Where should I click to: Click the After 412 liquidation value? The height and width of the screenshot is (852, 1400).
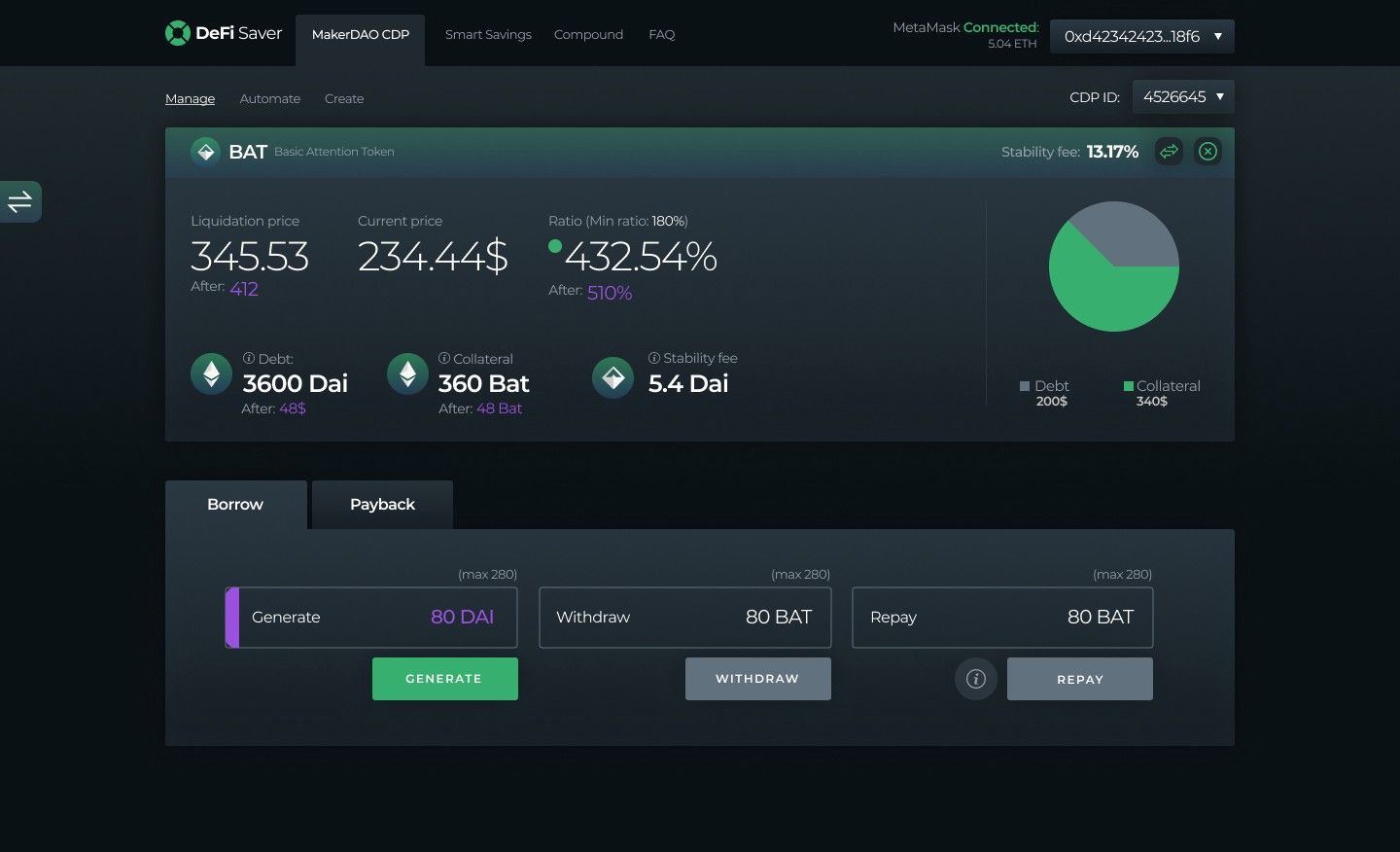pos(244,289)
